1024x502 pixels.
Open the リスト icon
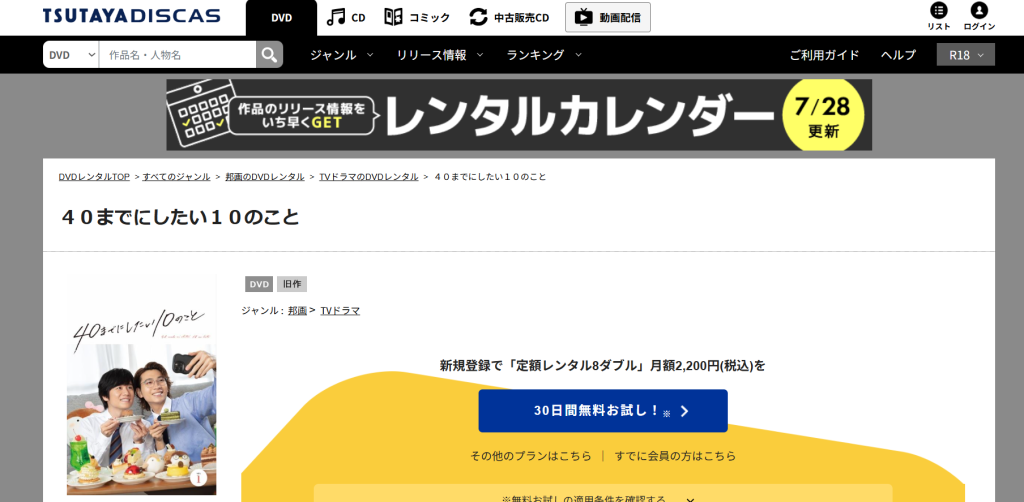939,16
